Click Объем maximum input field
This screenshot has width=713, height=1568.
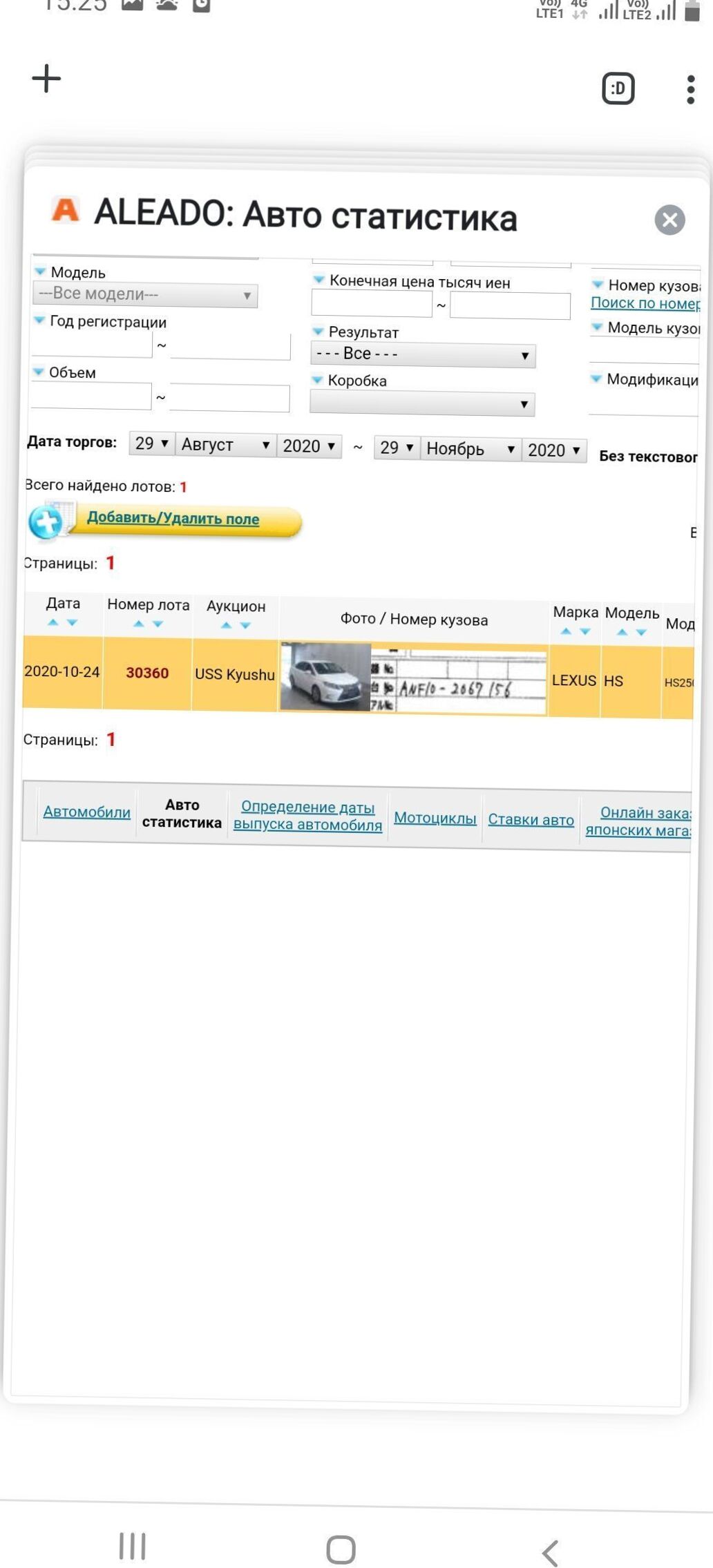(229, 399)
